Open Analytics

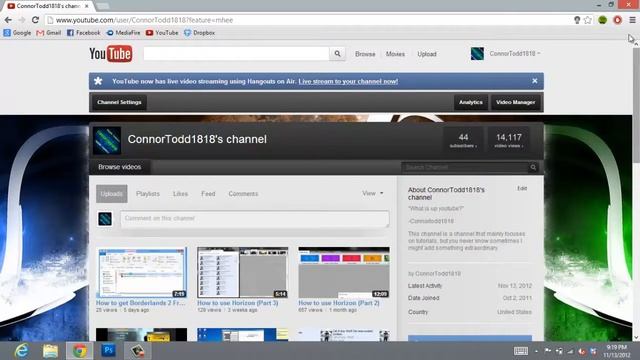(471, 102)
